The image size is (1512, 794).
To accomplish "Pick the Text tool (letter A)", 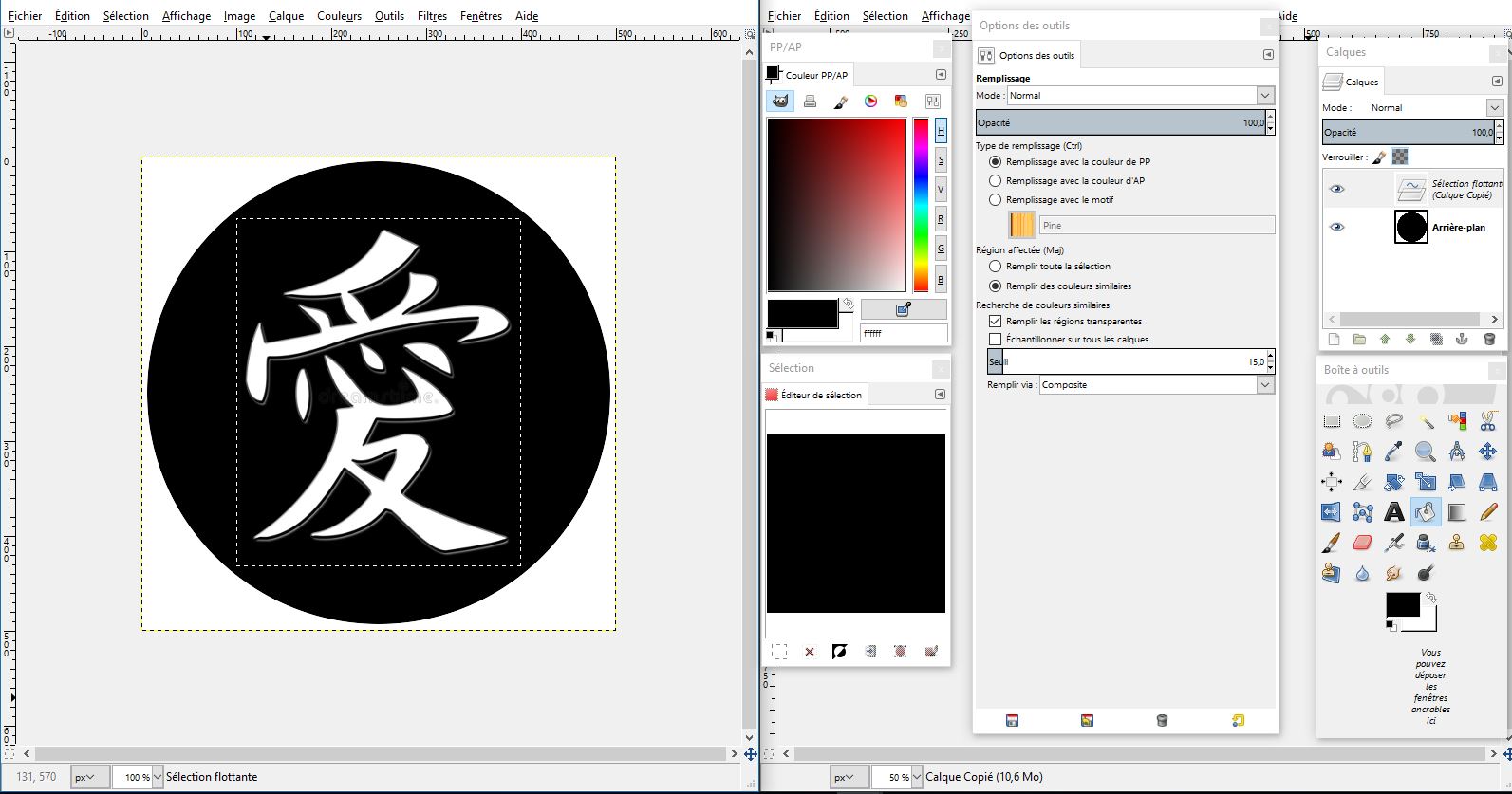I will click(x=1394, y=512).
